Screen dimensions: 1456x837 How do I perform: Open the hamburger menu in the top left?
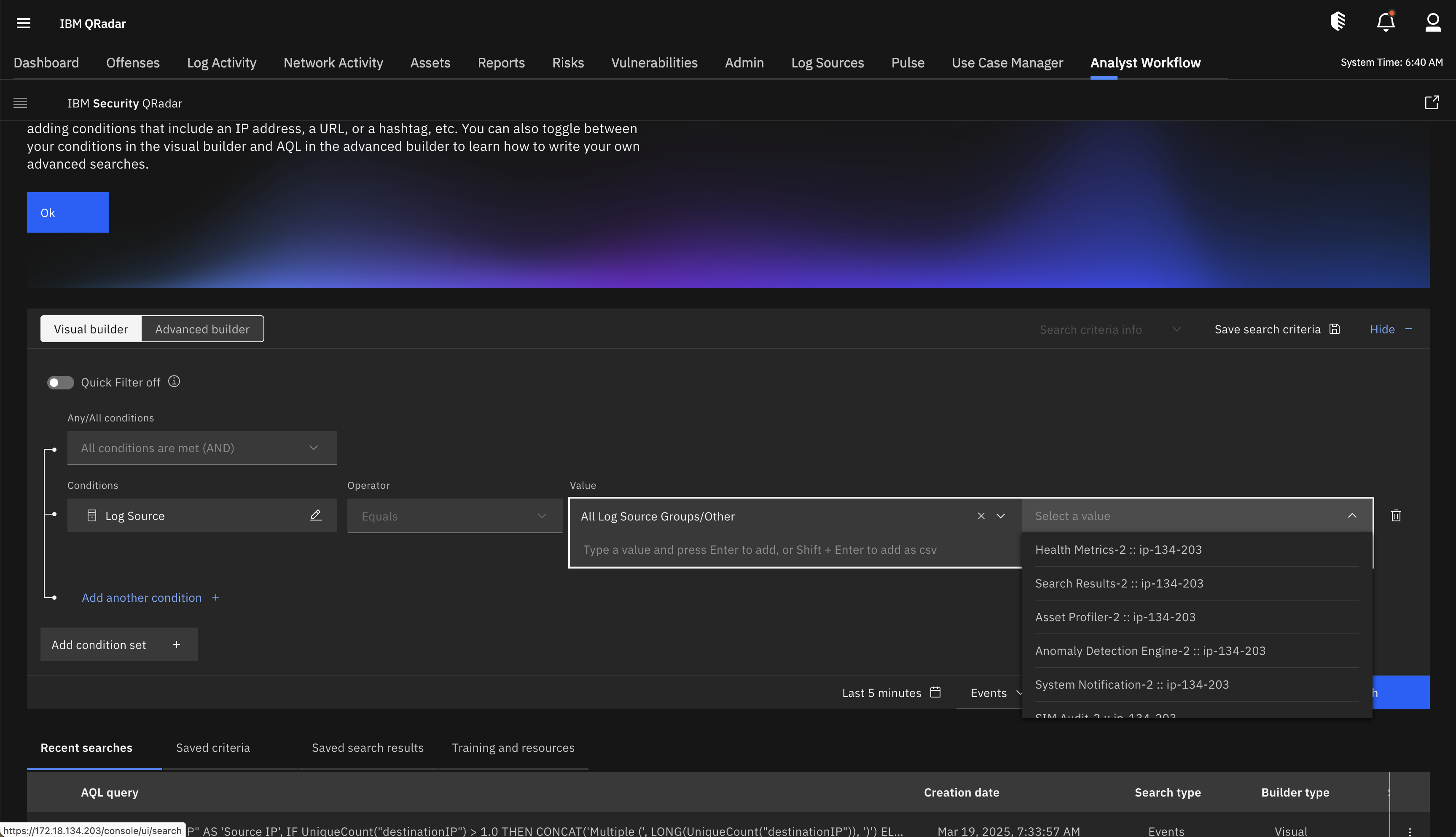pos(24,23)
